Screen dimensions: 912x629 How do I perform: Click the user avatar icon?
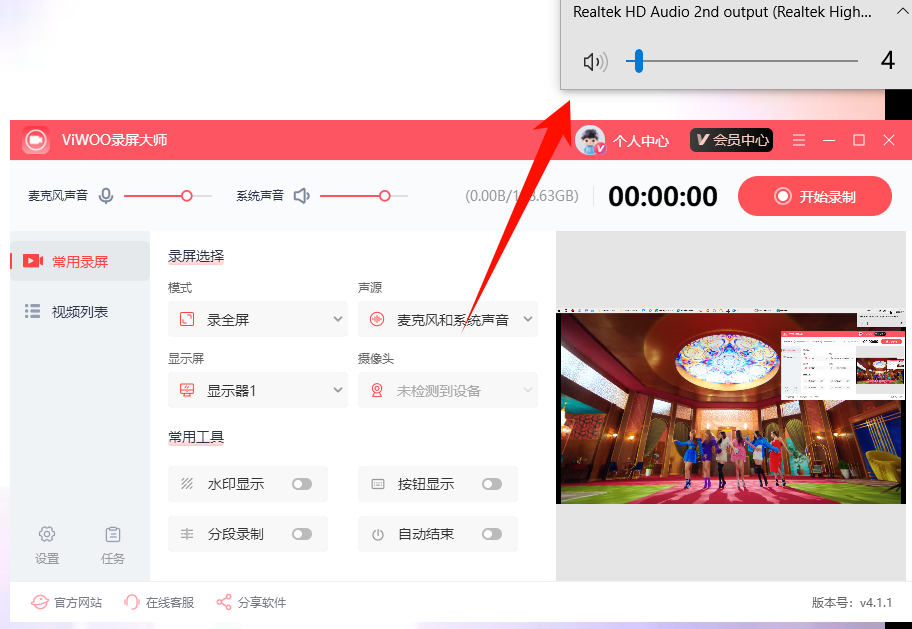click(x=590, y=140)
